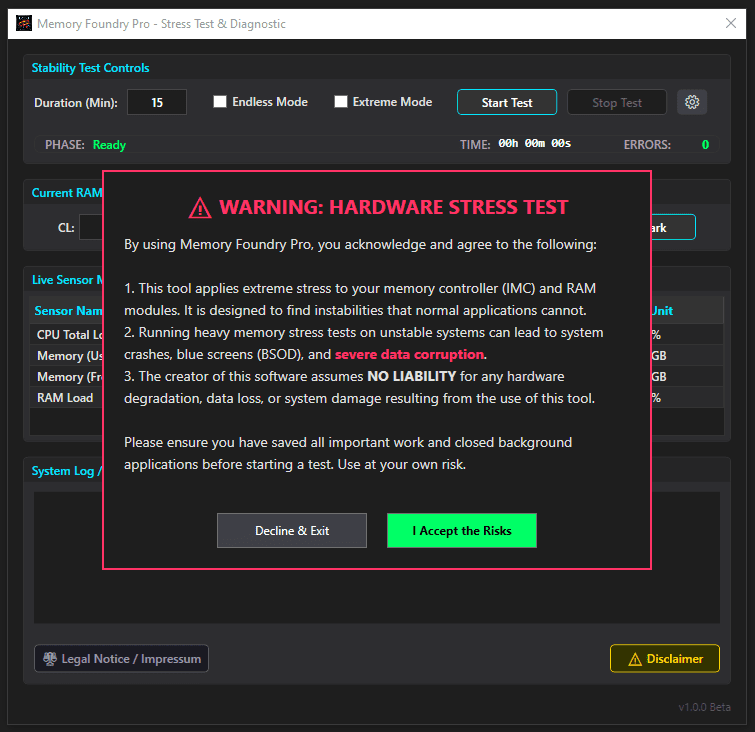Enable the Endless Mode checkbox
The width and height of the screenshot is (755, 732).
(x=220, y=102)
